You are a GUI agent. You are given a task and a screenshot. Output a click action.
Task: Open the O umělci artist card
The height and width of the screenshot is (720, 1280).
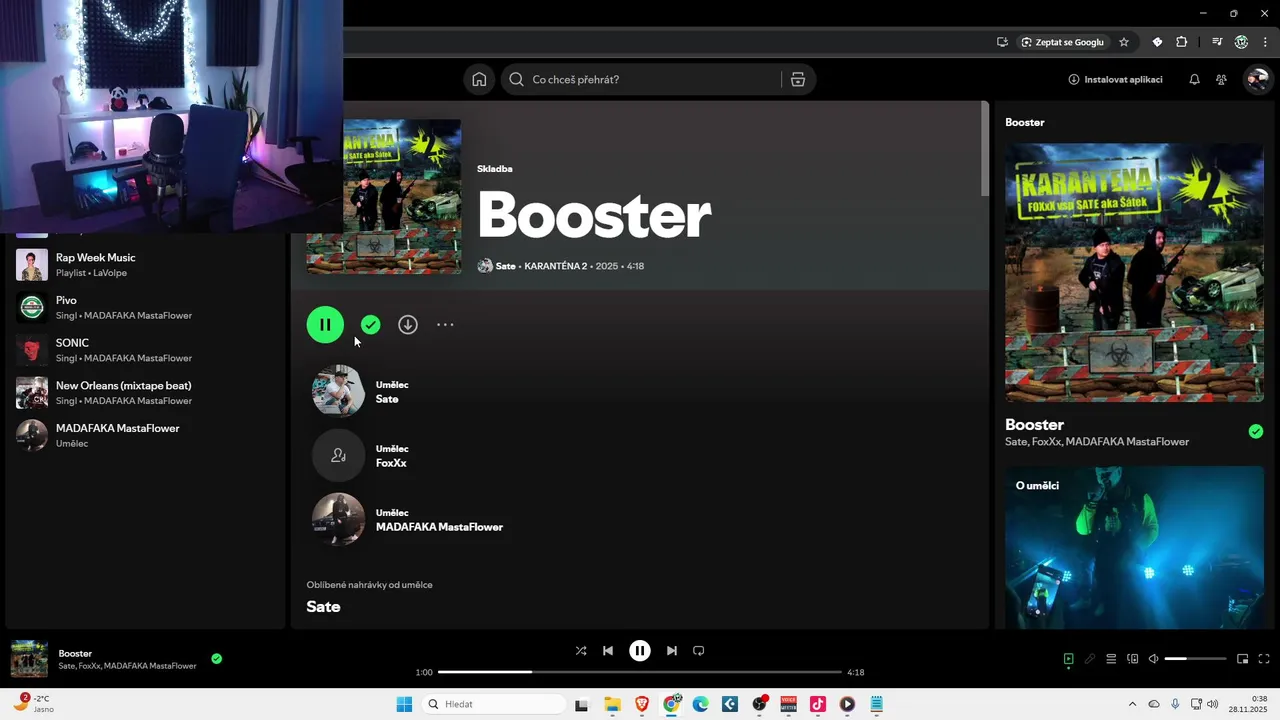click(1134, 547)
